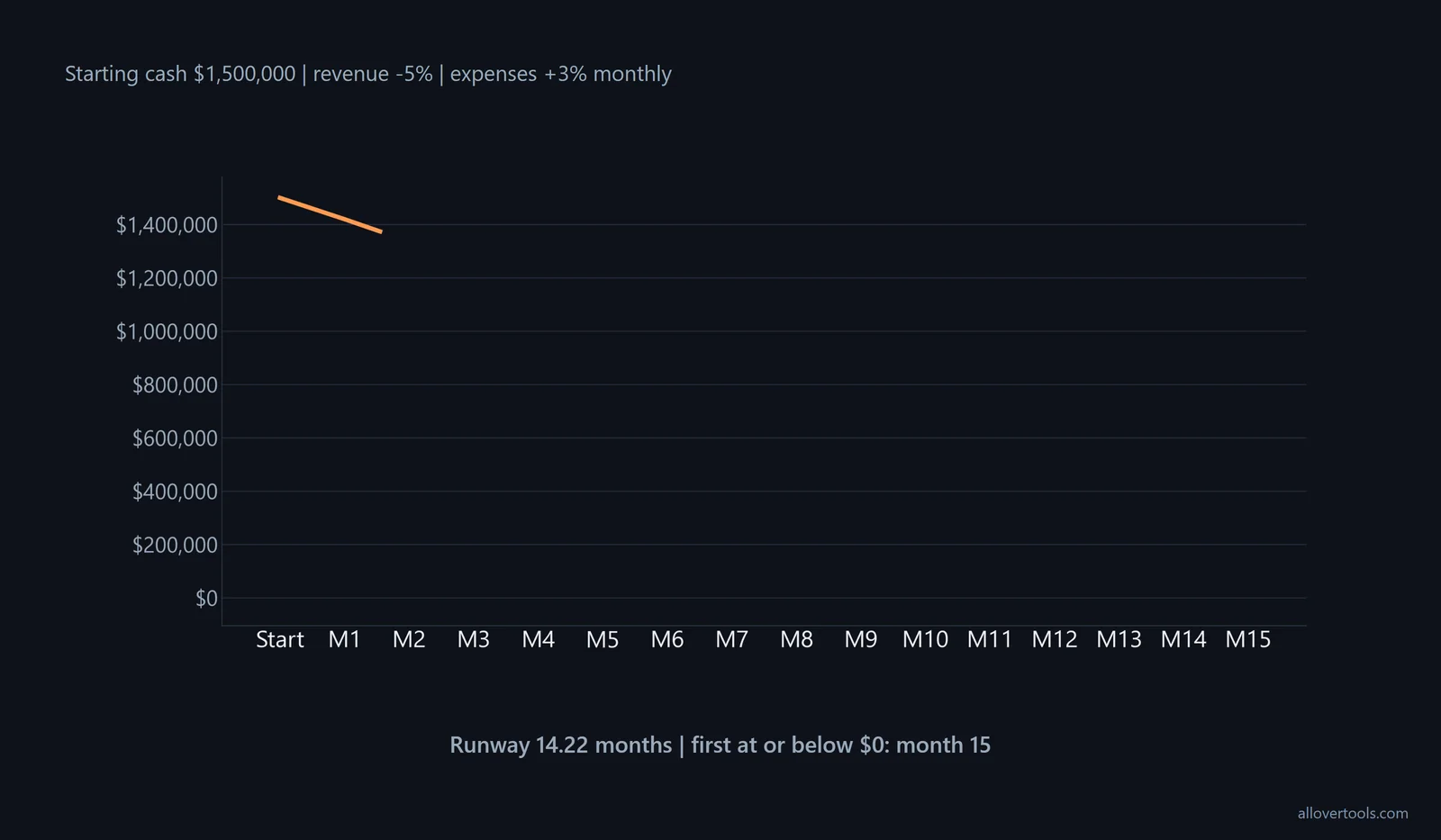The image size is (1441, 840).
Task: Click the M8 month label
Action: 796,639
